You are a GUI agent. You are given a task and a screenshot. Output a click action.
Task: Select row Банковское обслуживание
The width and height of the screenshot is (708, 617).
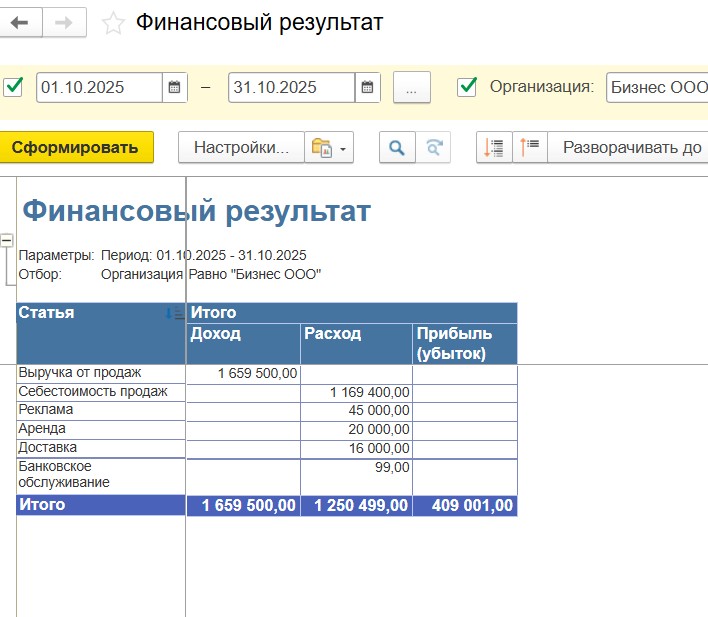point(101,475)
